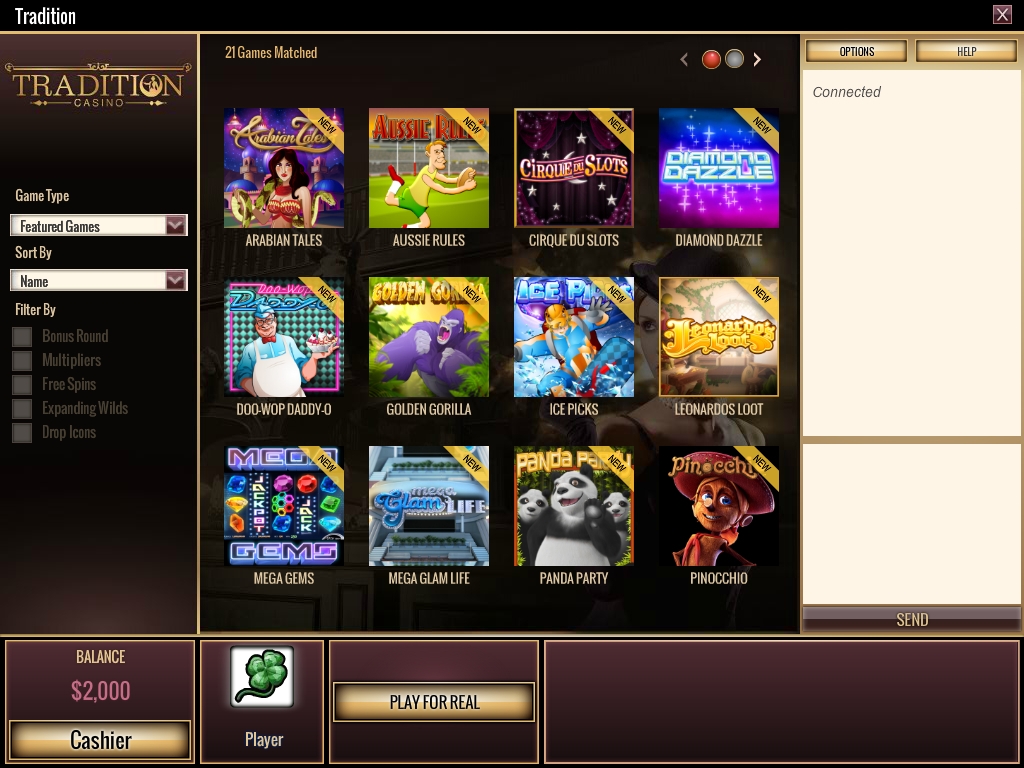
Task: Enable the Bonus Round filter checkbox
Action: pos(22,336)
